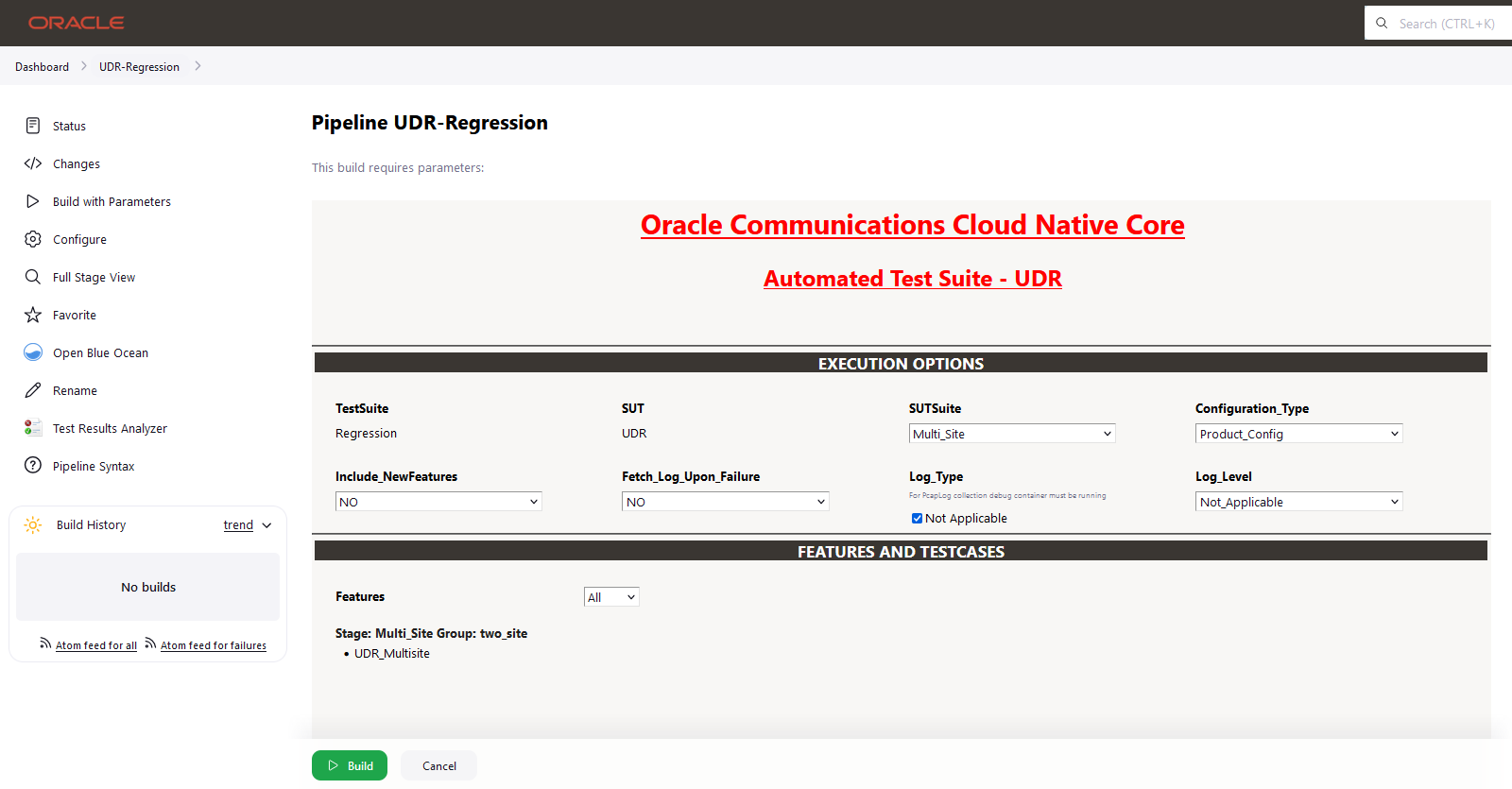The image size is (1512, 789).
Task: Click the Regression value under TestSuite
Action: pyautogui.click(x=366, y=434)
